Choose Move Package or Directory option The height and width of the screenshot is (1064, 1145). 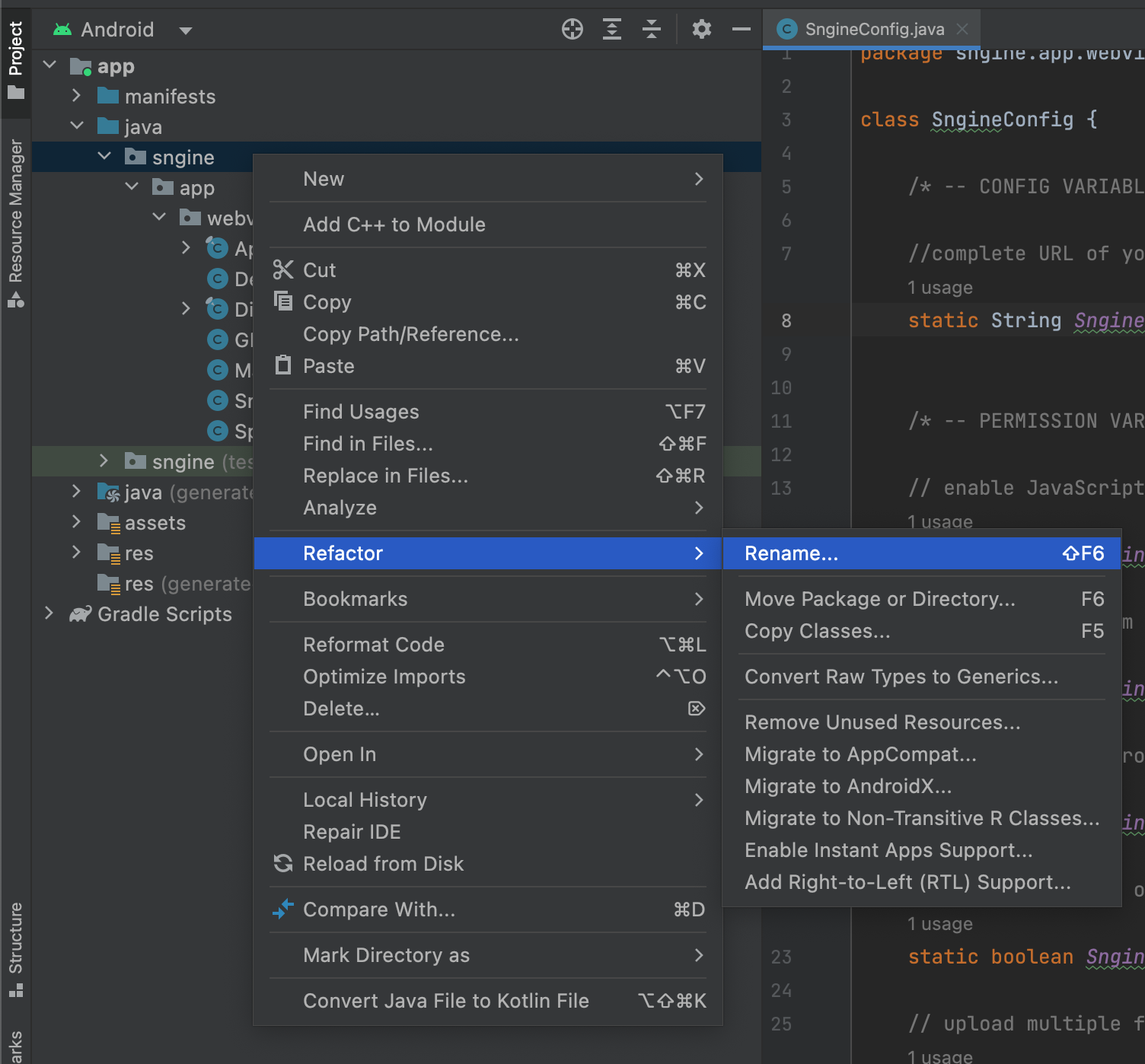click(879, 599)
